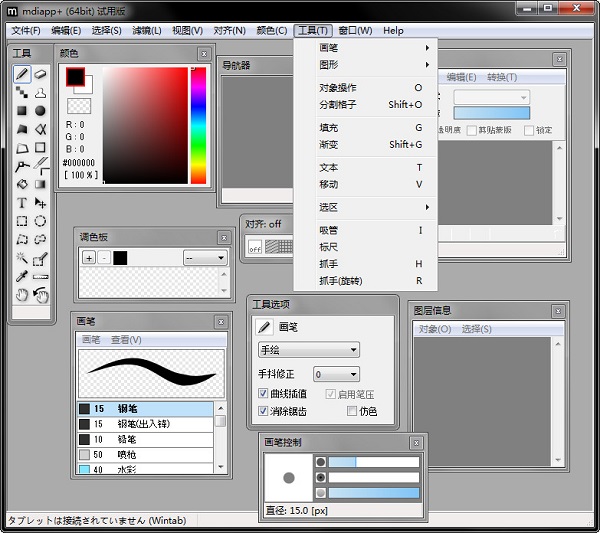
Task: Select the magic wand tool
Action: point(22,258)
